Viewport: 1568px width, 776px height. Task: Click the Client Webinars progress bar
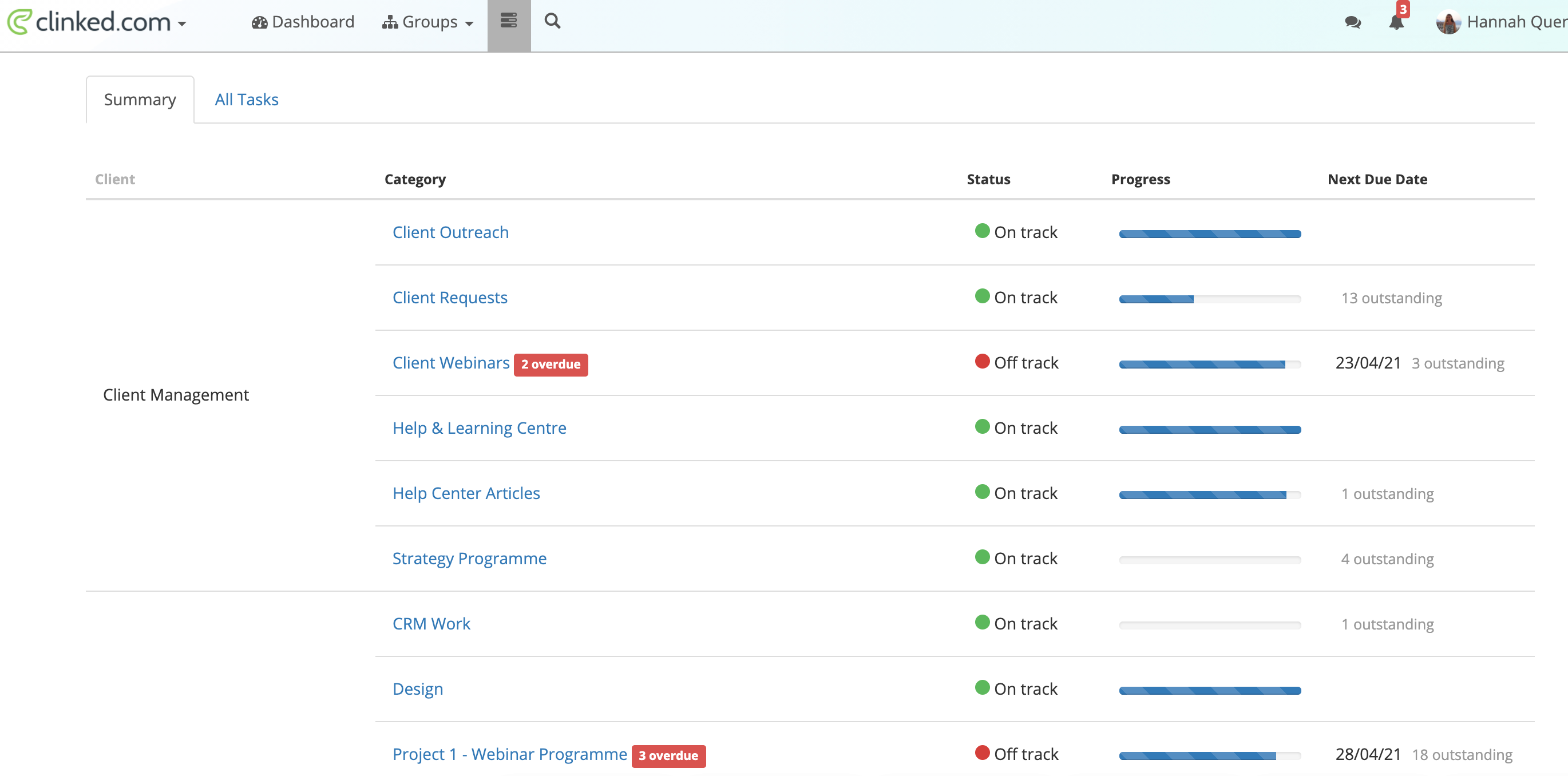(x=1210, y=364)
